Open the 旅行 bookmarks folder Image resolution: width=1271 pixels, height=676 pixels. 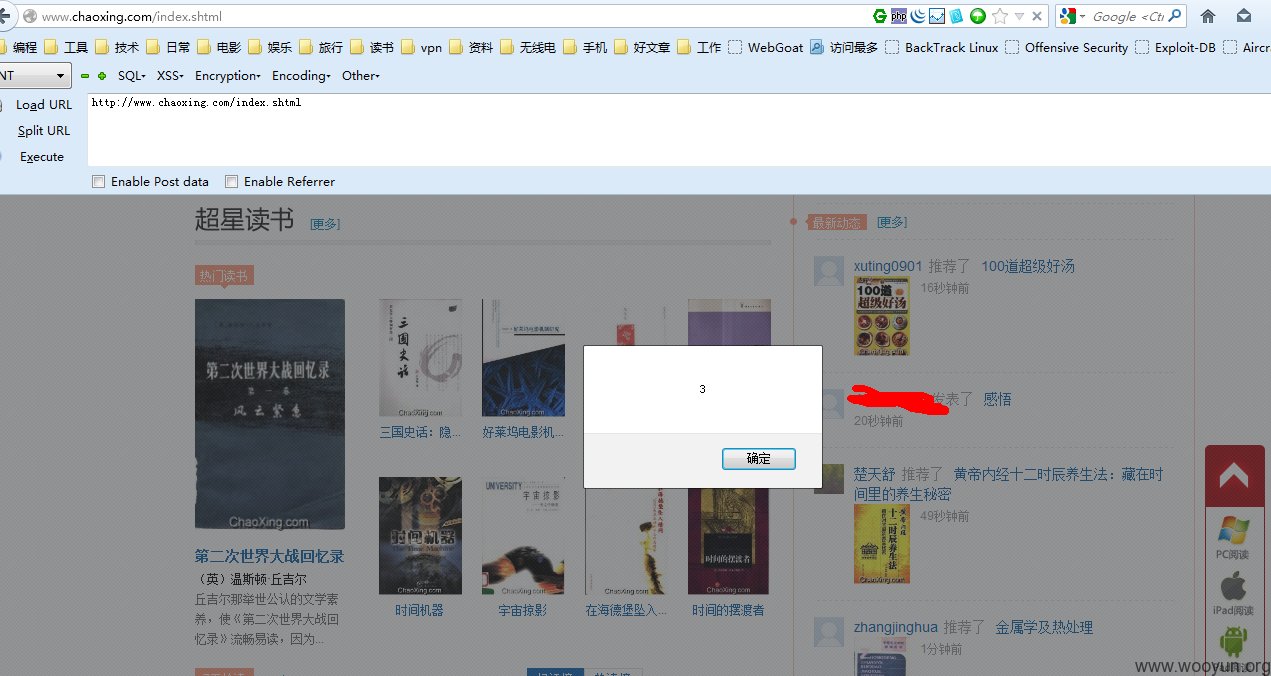coord(321,47)
